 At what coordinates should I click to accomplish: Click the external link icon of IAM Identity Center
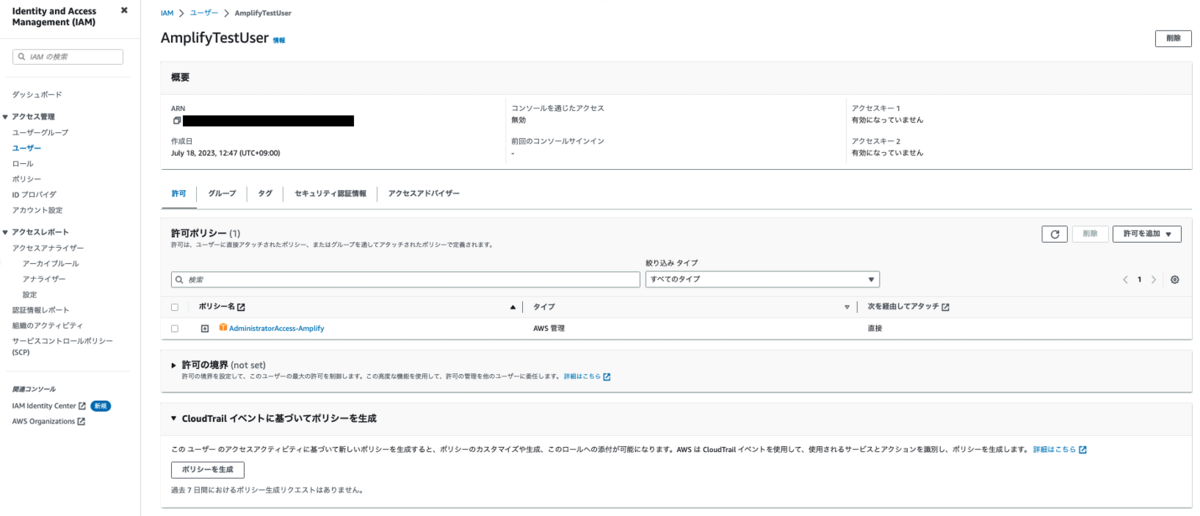[83, 406]
